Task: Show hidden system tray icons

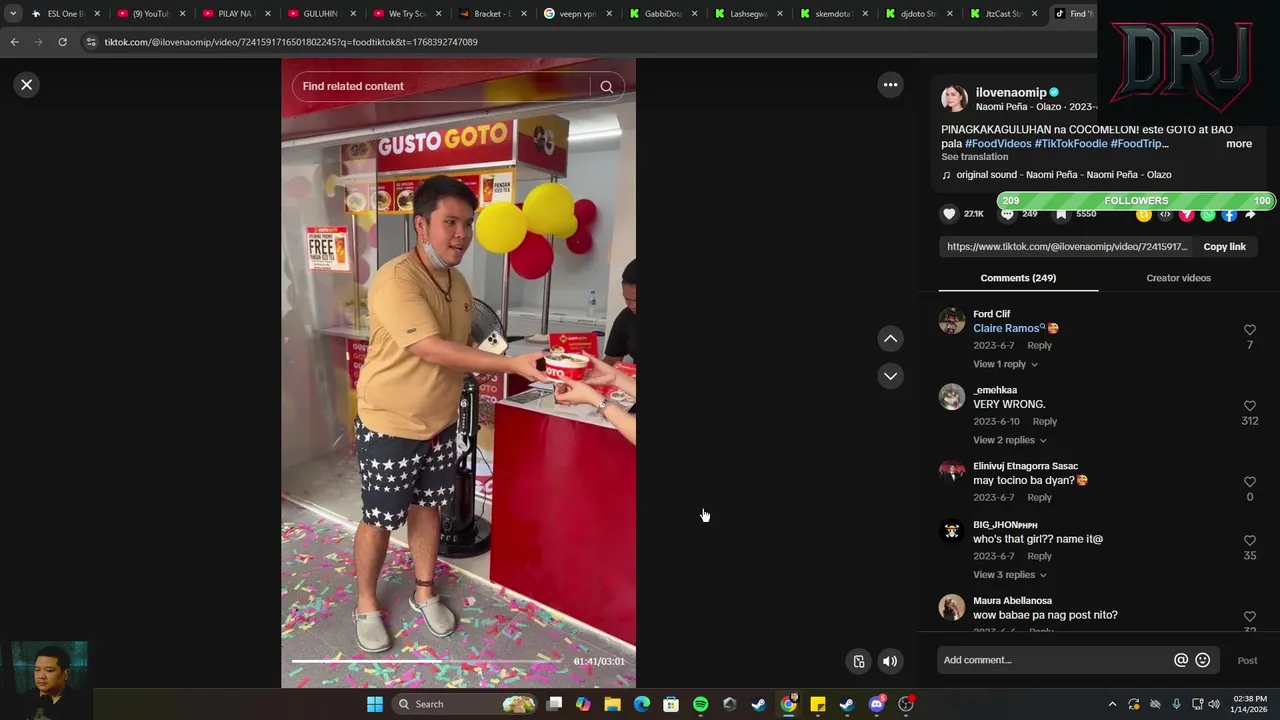Action: (1112, 704)
